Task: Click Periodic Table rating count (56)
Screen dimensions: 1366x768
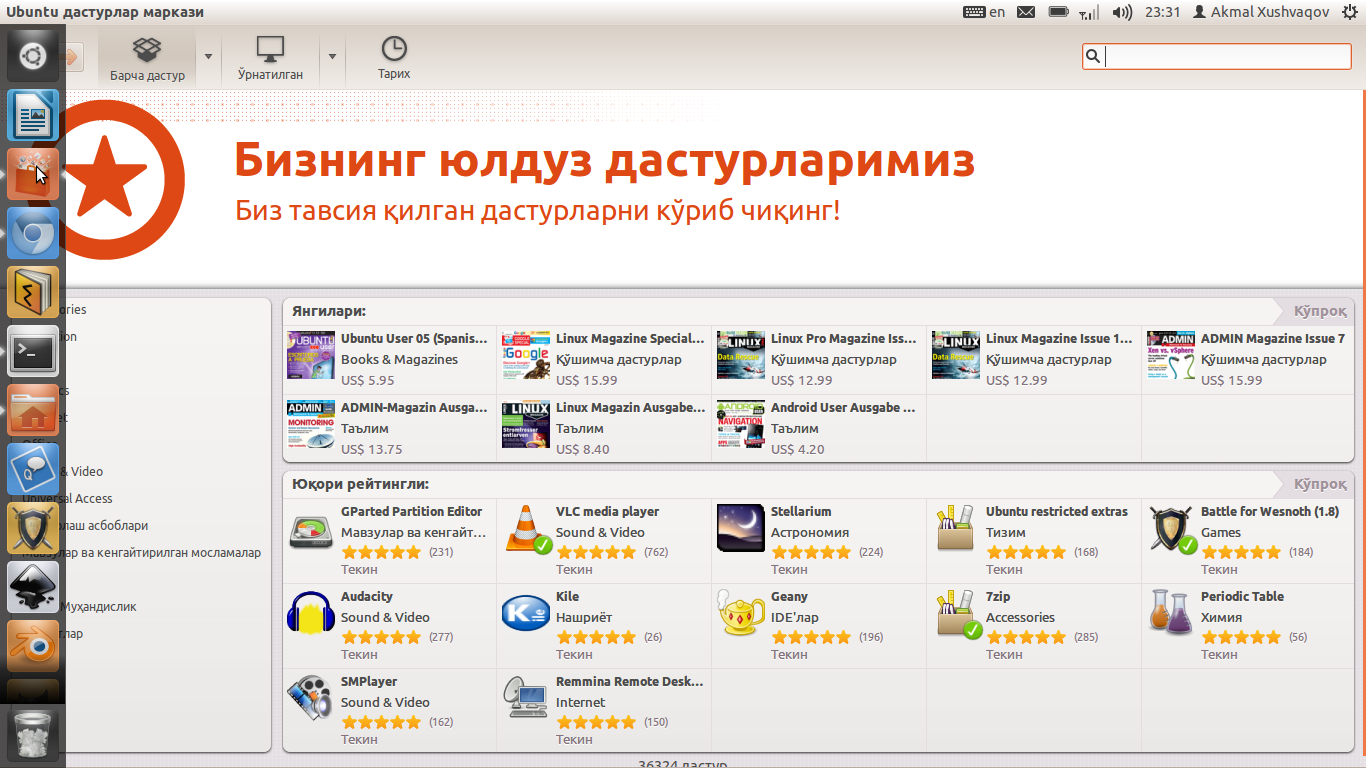Action: click(1298, 637)
